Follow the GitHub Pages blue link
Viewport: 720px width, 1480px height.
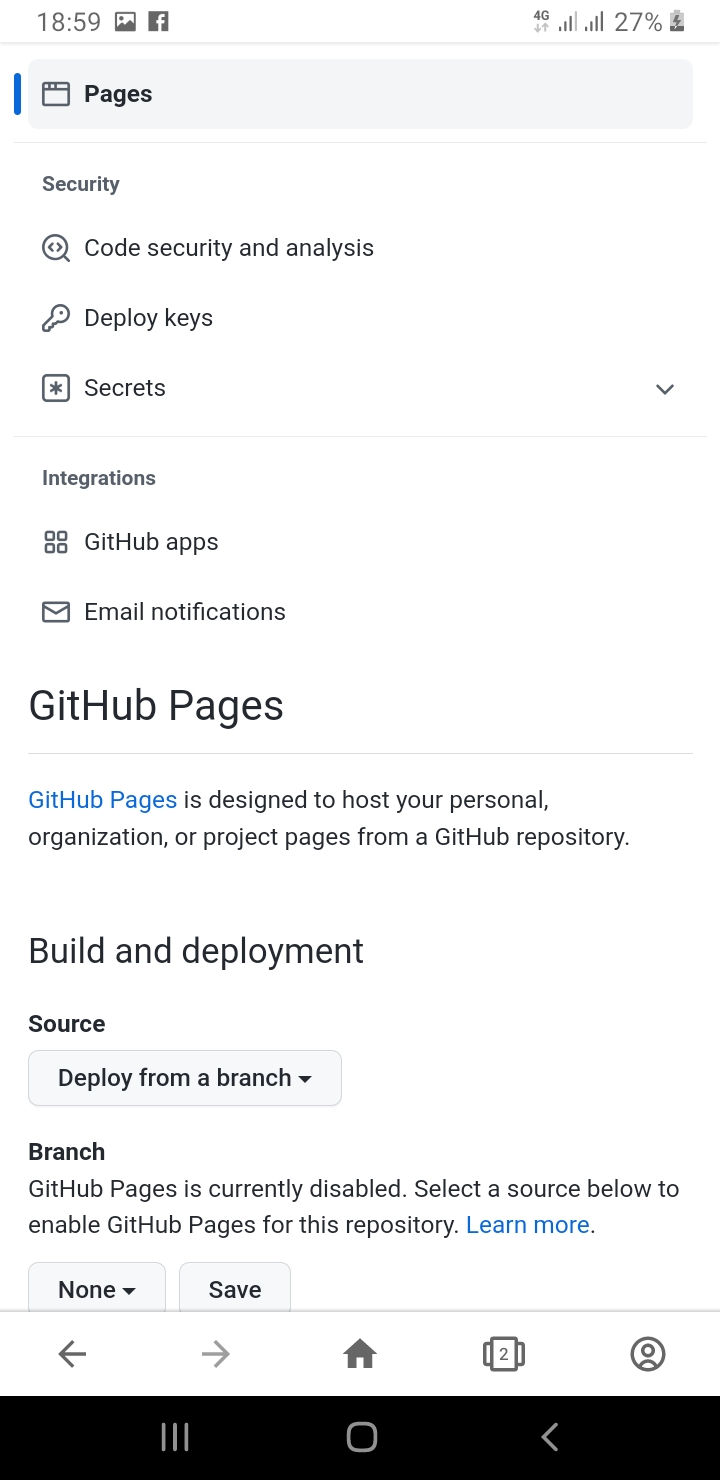point(103,800)
